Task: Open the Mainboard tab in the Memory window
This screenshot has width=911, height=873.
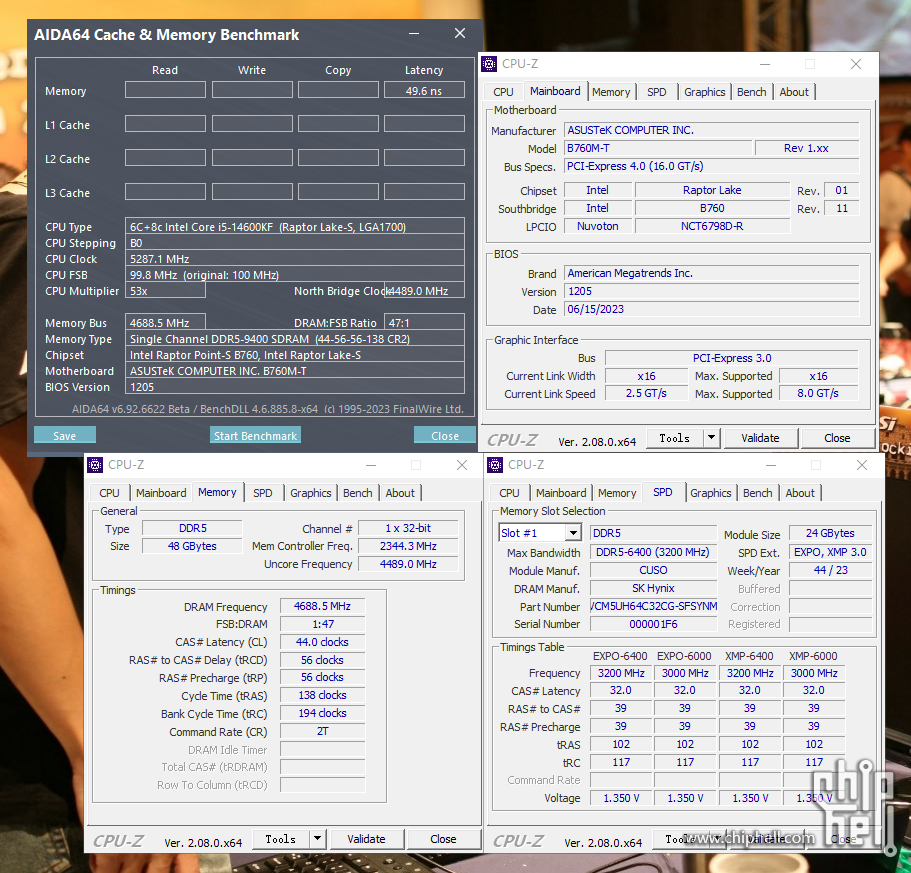Action: click(x=161, y=493)
